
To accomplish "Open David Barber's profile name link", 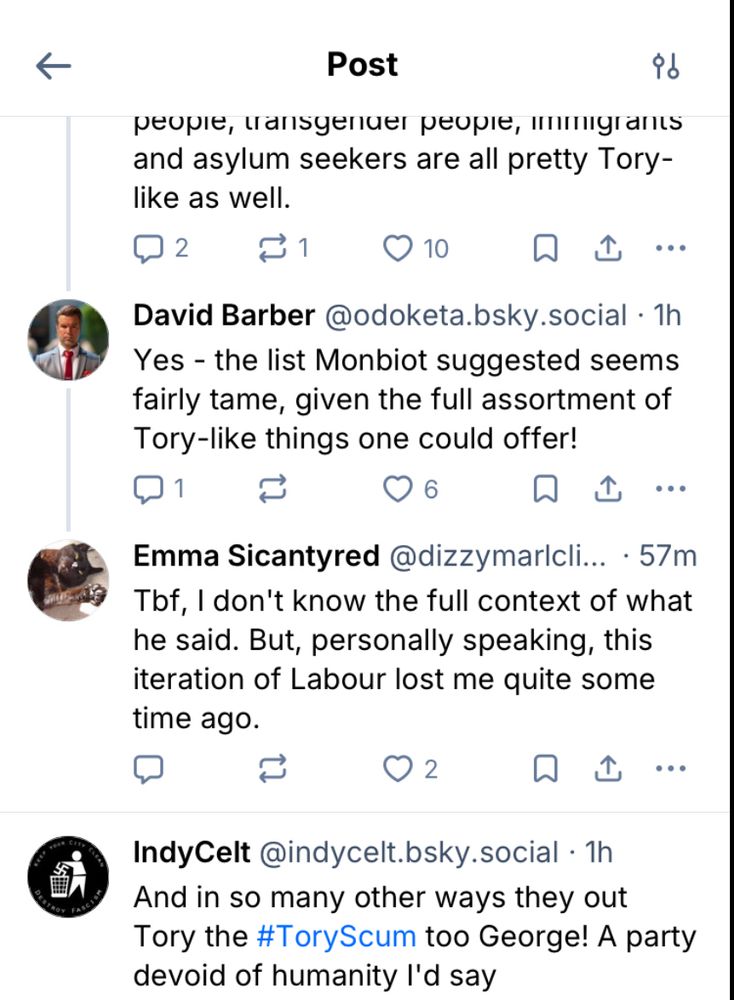I will [224, 315].
